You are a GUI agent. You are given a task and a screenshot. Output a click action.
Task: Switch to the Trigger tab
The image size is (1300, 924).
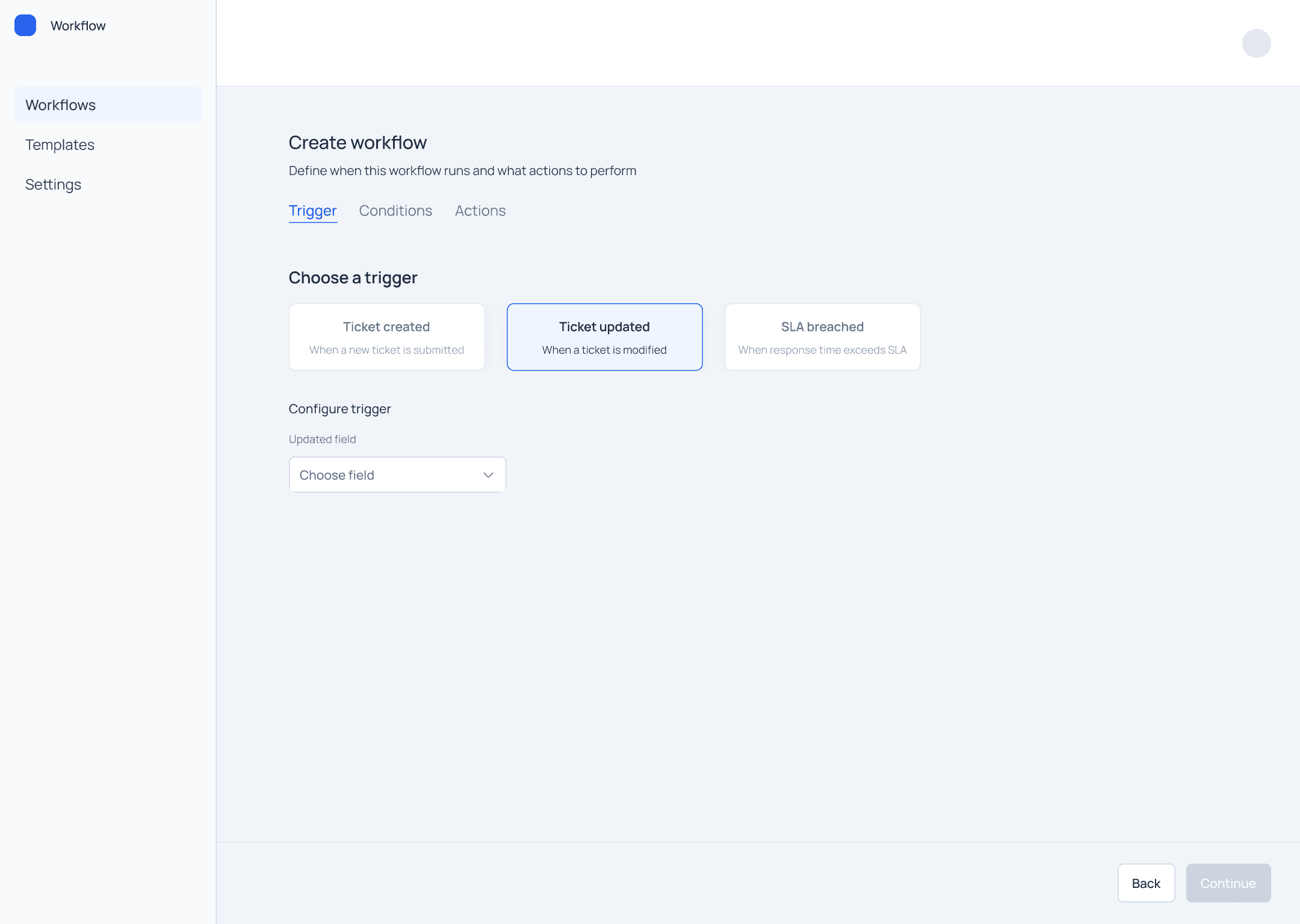pos(312,211)
